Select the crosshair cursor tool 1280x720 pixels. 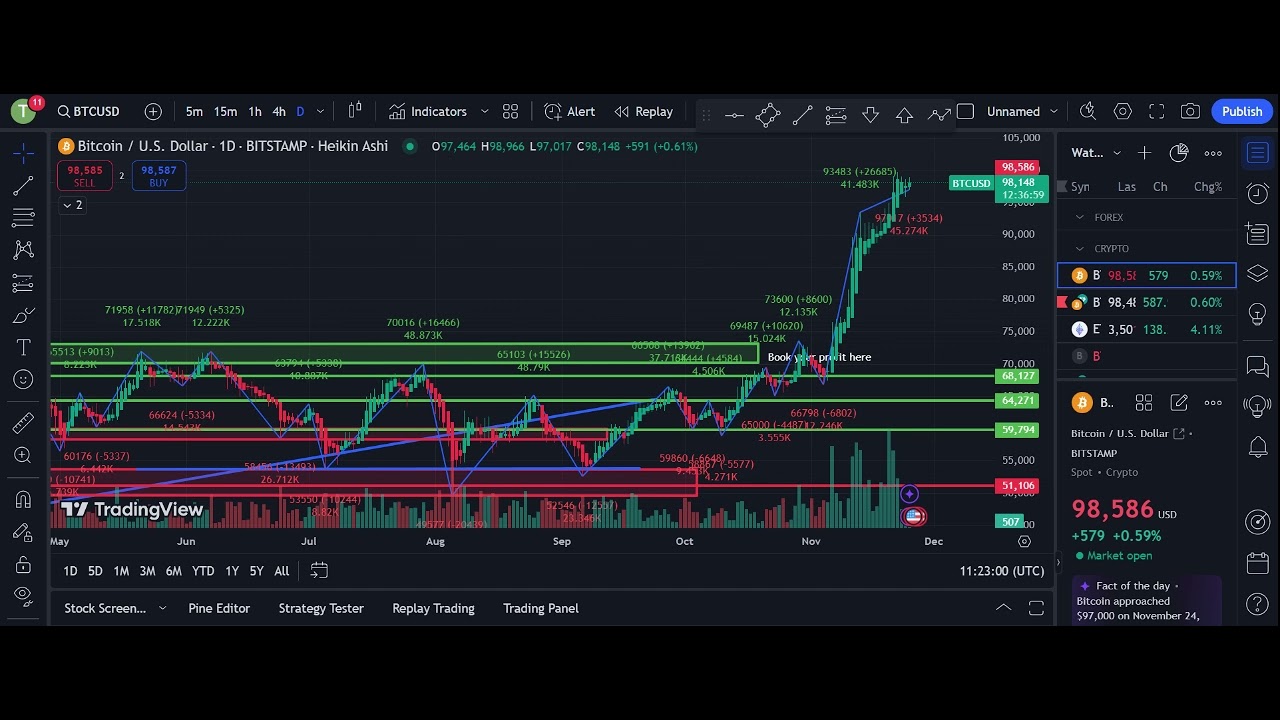pos(24,153)
